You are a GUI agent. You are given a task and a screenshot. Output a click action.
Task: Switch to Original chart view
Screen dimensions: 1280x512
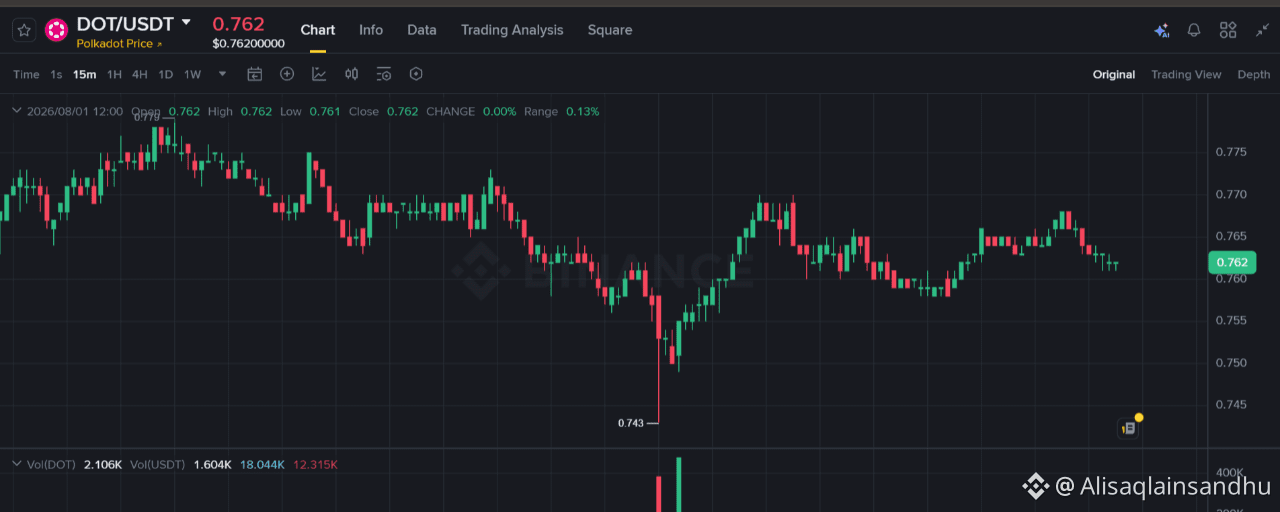[1114, 74]
